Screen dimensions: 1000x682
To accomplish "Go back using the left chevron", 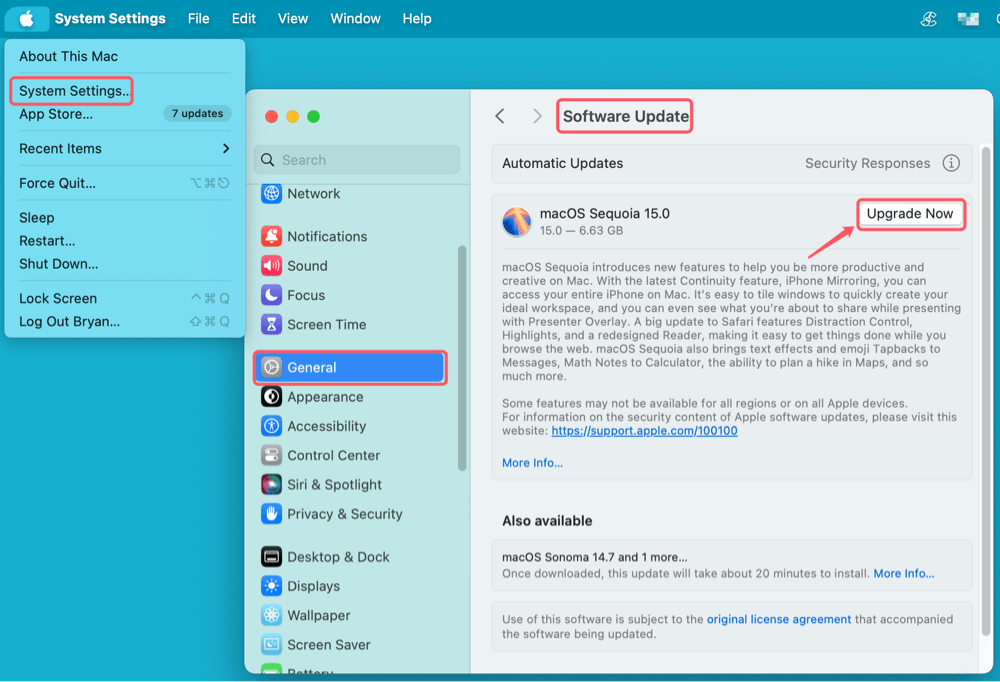I will click(x=500, y=117).
